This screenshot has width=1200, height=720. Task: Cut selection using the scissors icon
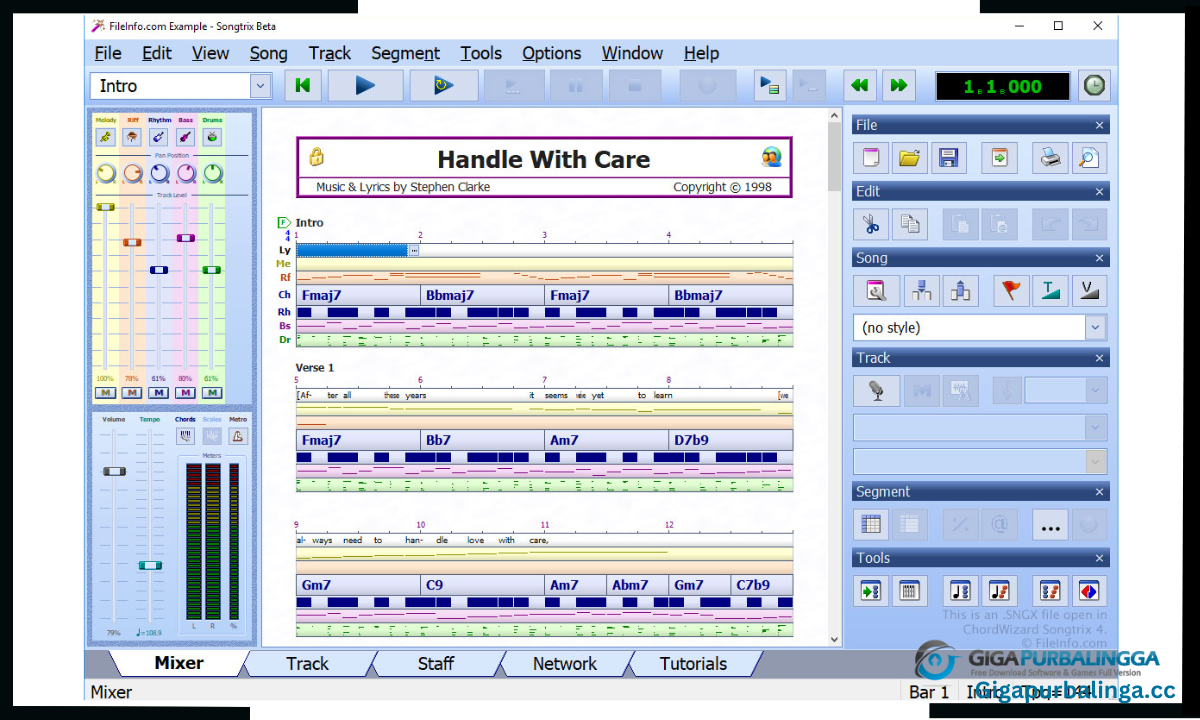point(871,224)
